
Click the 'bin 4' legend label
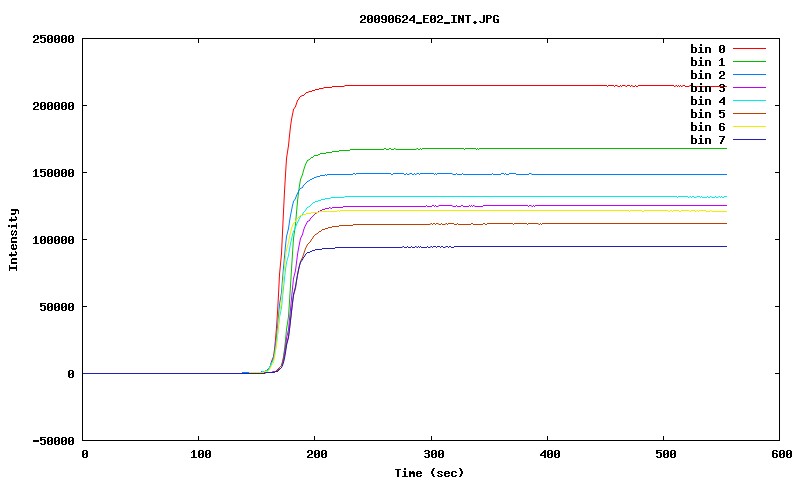(x=708, y=101)
